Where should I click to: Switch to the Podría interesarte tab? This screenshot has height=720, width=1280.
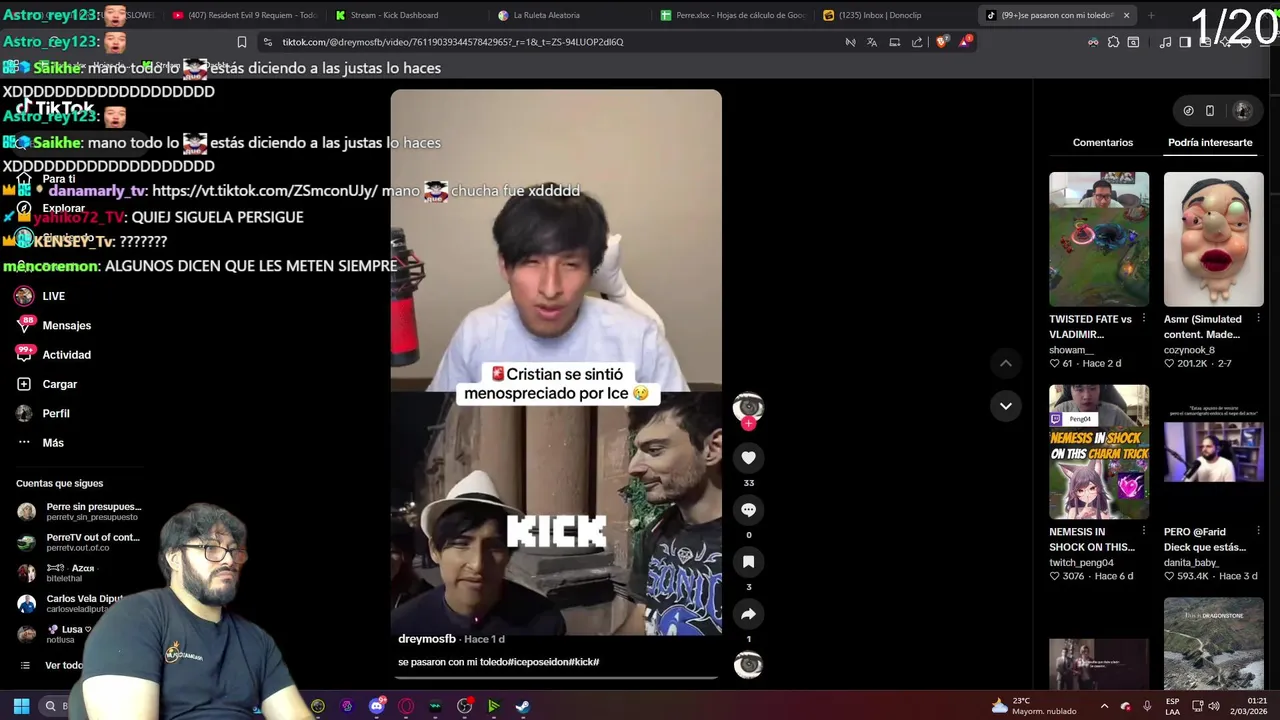click(x=1210, y=143)
